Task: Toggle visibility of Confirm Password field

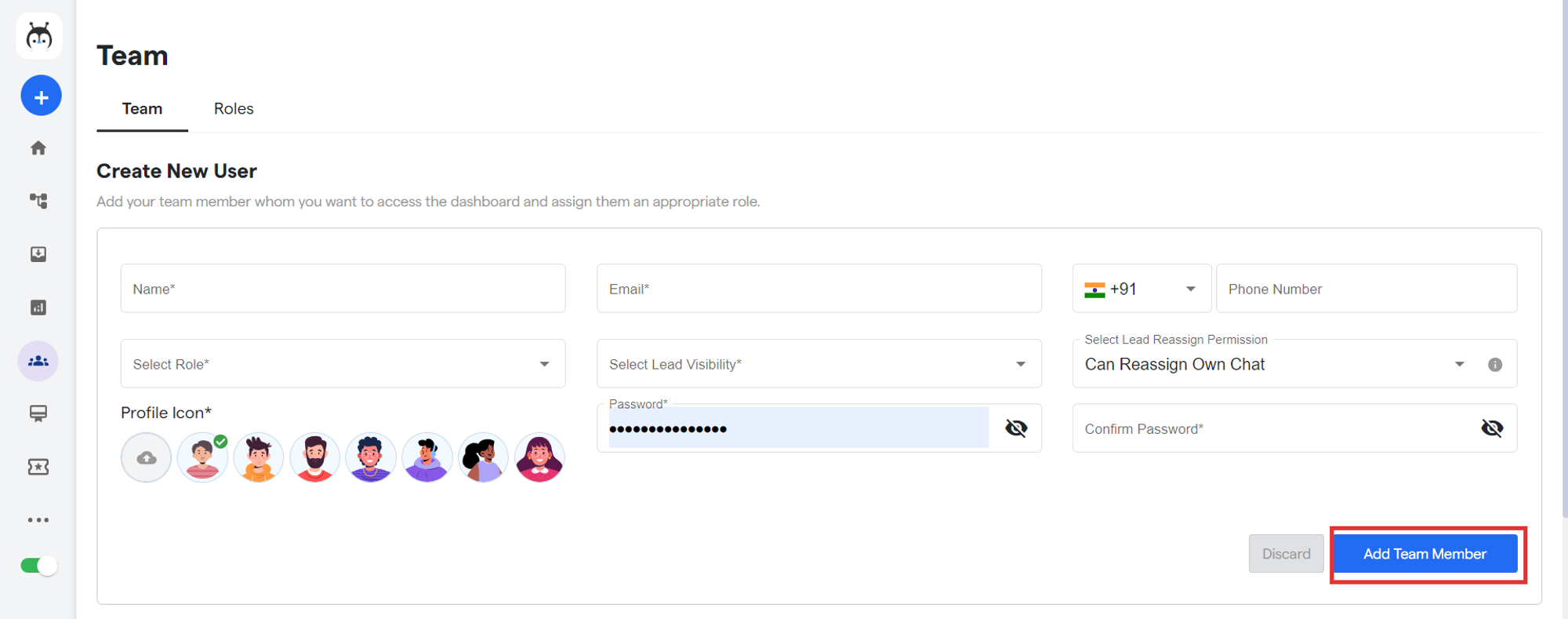Action: pos(1492,428)
